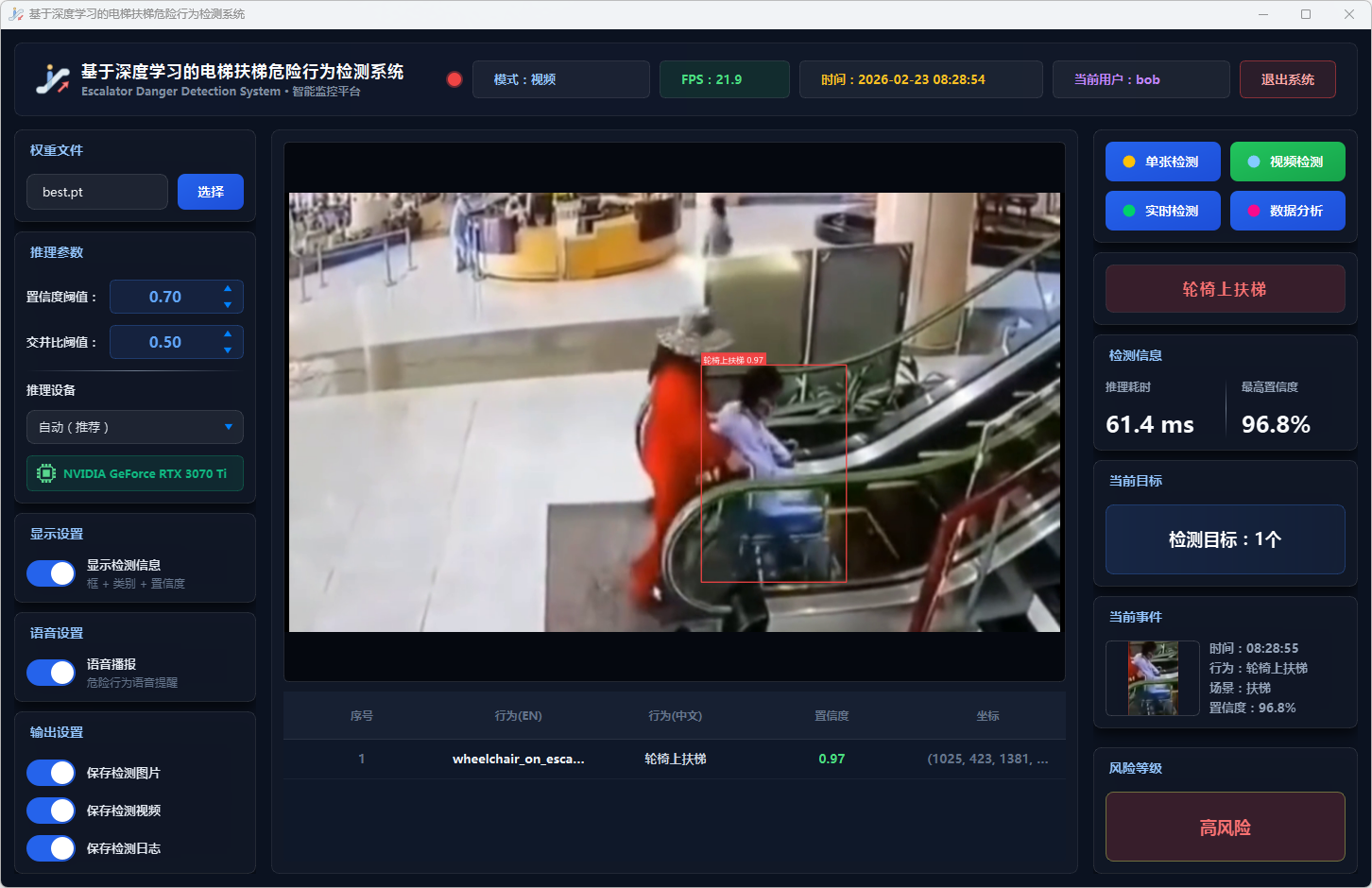Screen dimensions: 1372x888
Task: Click the app icon in the title bar
Action: point(15,14)
